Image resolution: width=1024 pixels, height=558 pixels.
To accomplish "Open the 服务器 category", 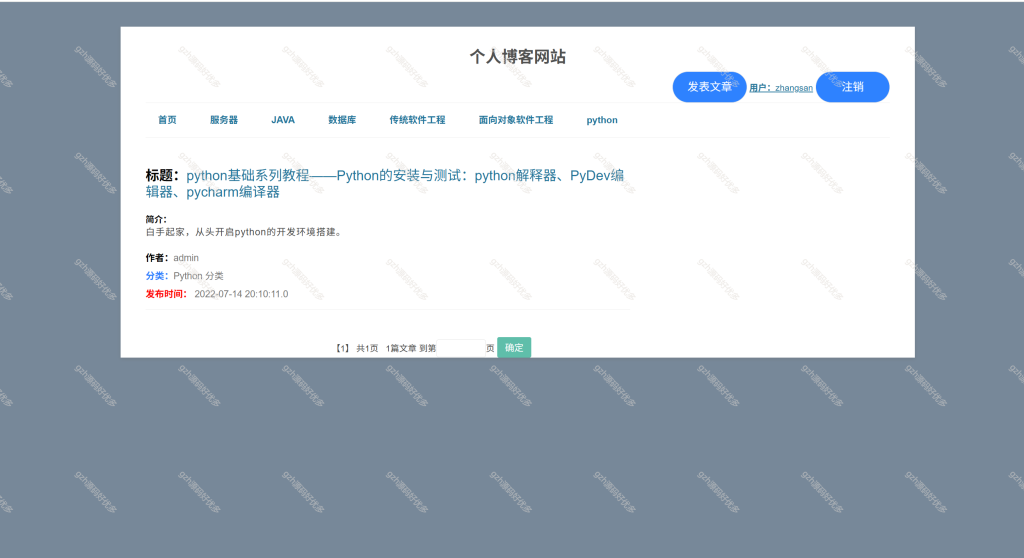I will tap(224, 120).
